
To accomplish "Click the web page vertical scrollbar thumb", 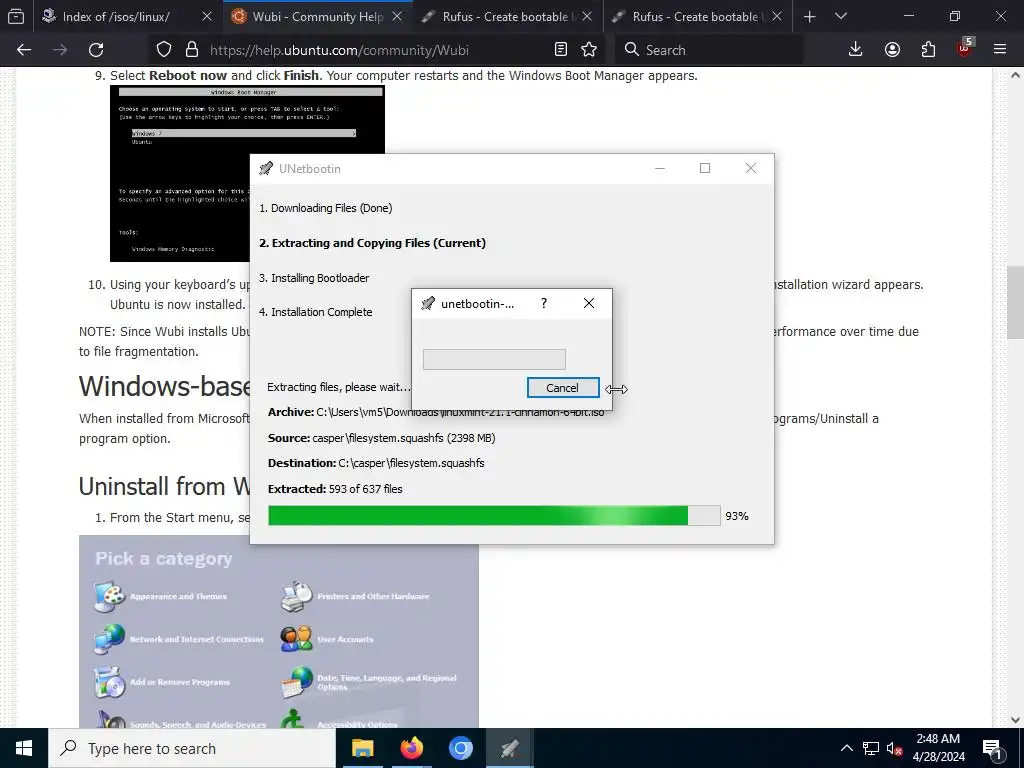I will 1016,302.
